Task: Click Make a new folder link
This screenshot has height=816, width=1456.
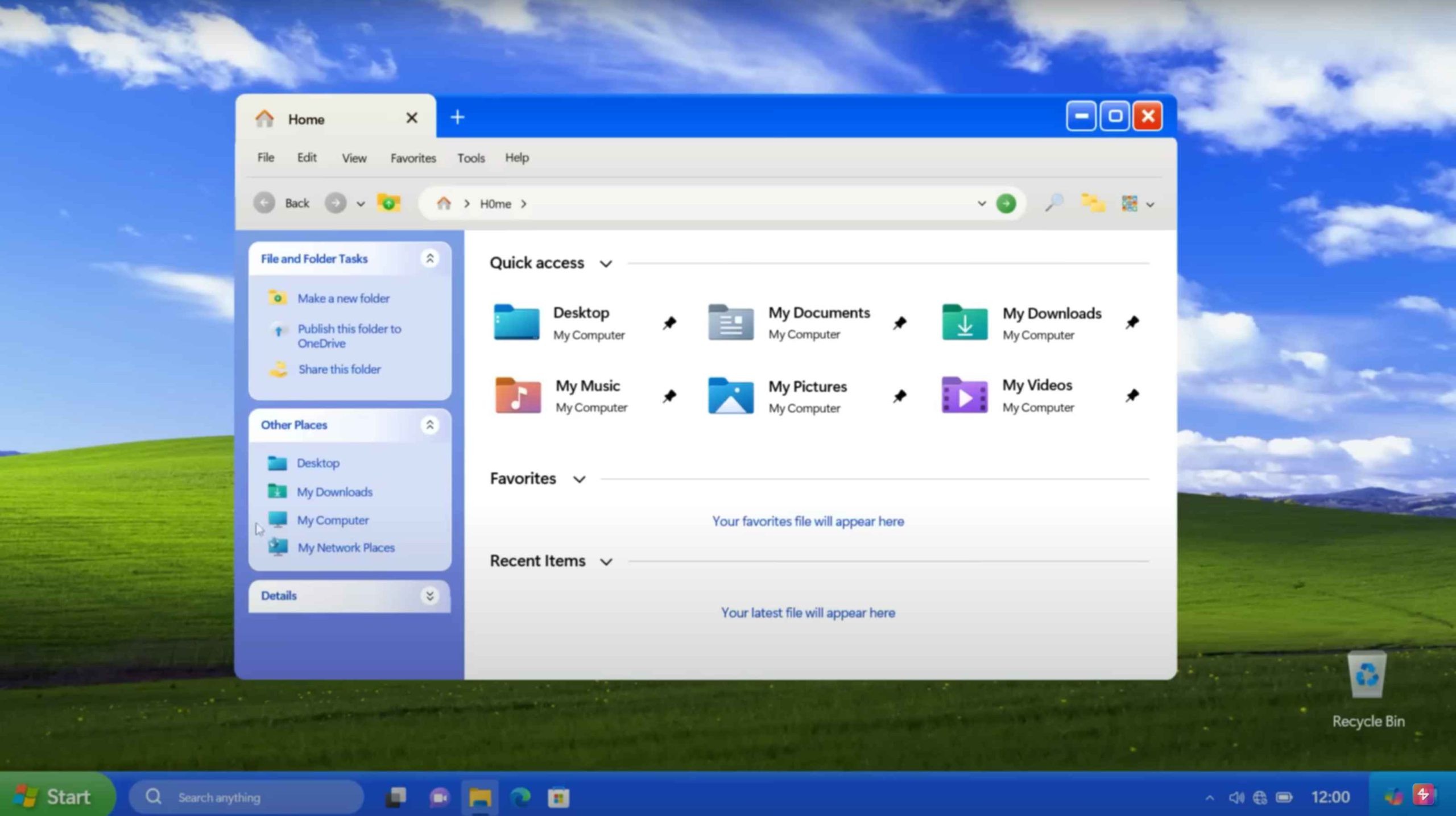Action: 343,299
